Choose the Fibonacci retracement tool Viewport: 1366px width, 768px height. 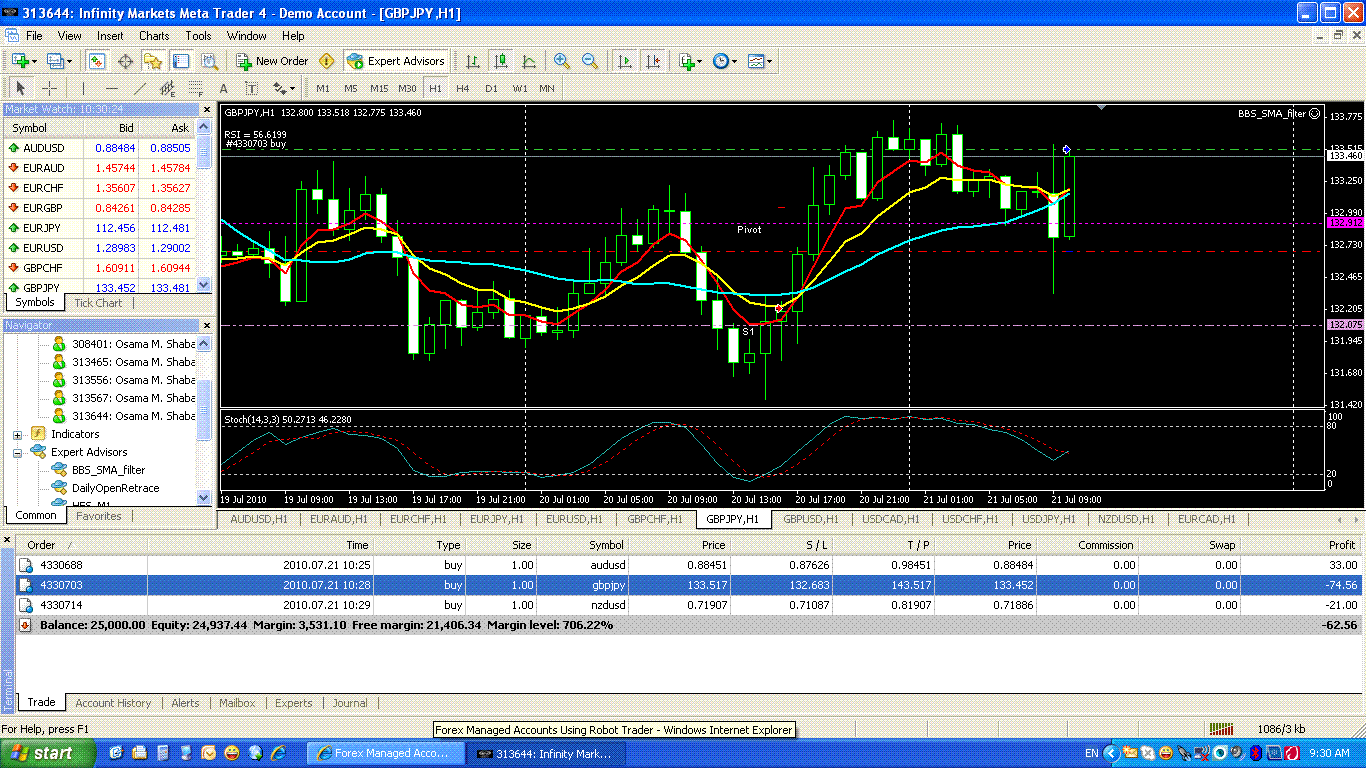click(x=196, y=88)
